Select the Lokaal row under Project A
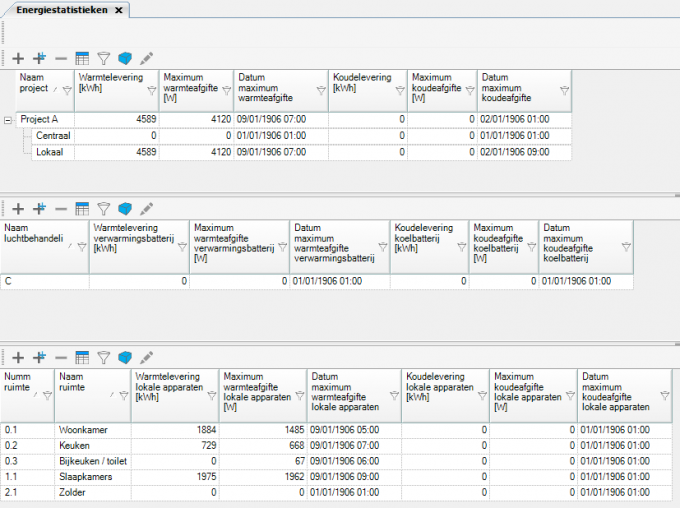This screenshot has width=680, height=508. 50,152
